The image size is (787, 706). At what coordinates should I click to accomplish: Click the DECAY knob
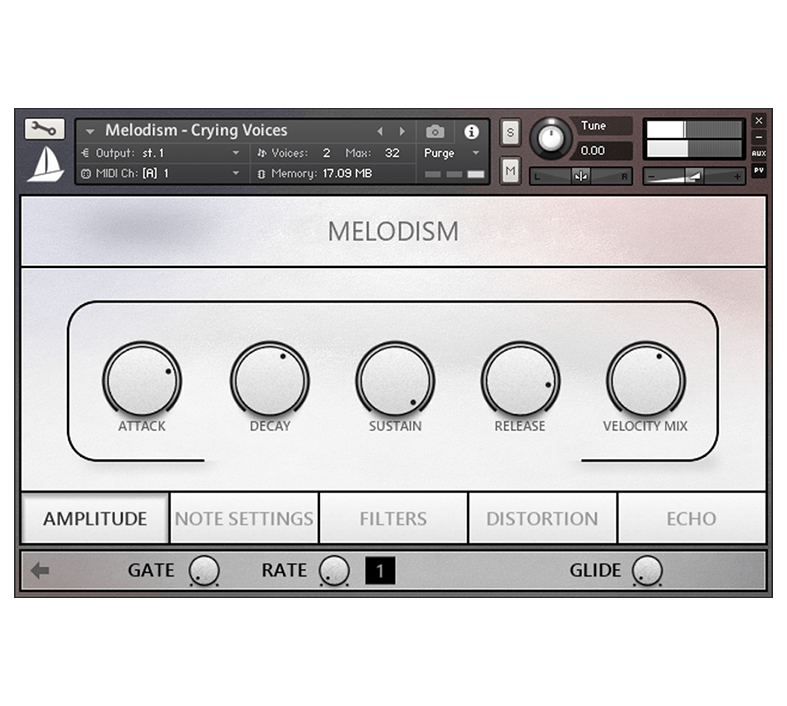click(270, 380)
